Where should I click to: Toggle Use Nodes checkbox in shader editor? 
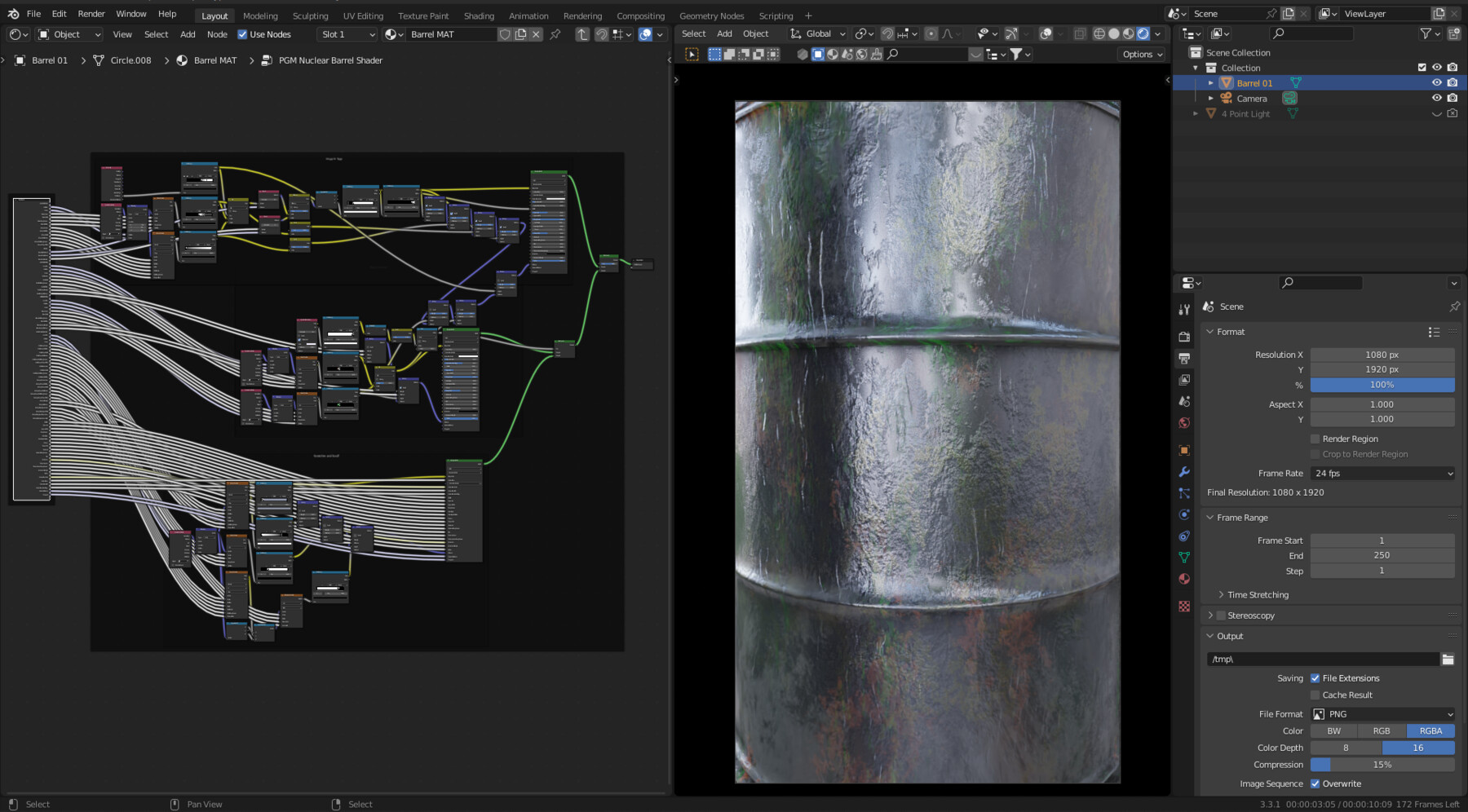(243, 34)
